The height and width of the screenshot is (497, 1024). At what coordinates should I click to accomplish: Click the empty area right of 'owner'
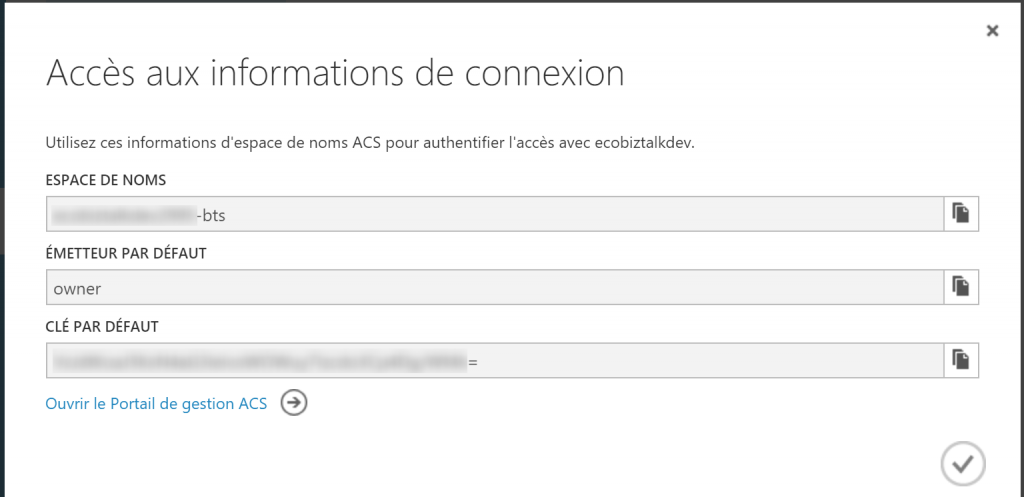pyautogui.click(x=500, y=288)
